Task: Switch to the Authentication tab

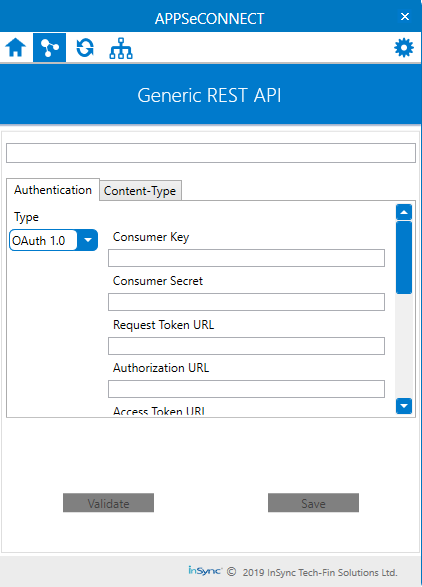Action: coord(53,190)
